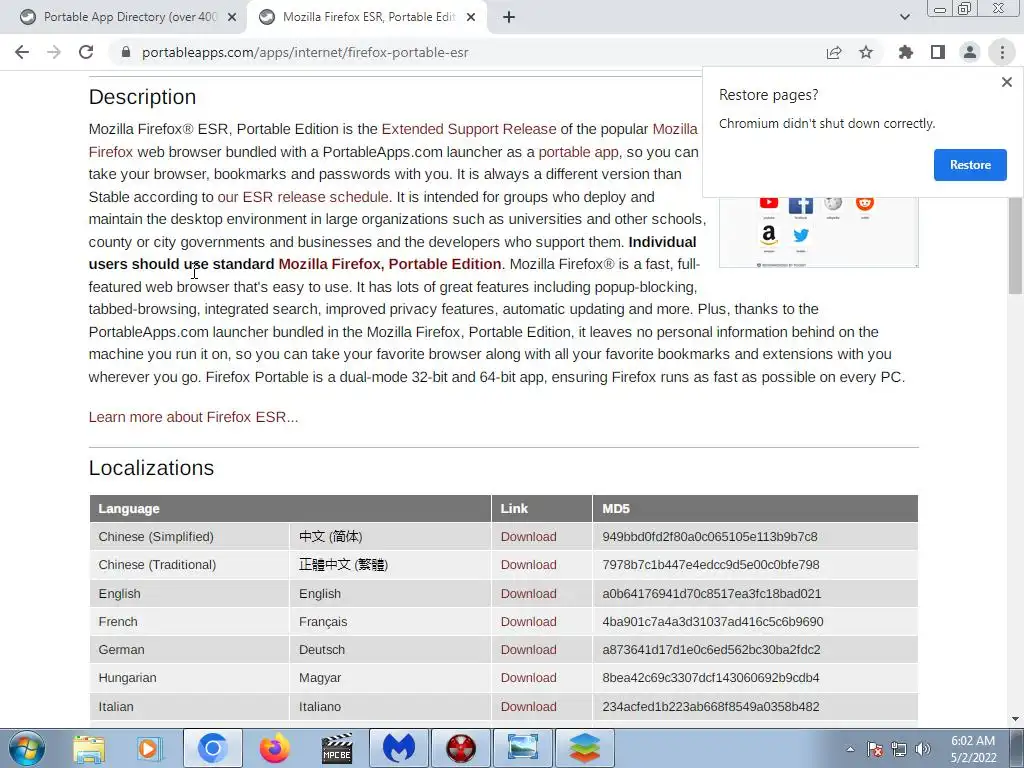Click the red radiation taskbar icon
This screenshot has height=768, width=1024.
[461, 748]
